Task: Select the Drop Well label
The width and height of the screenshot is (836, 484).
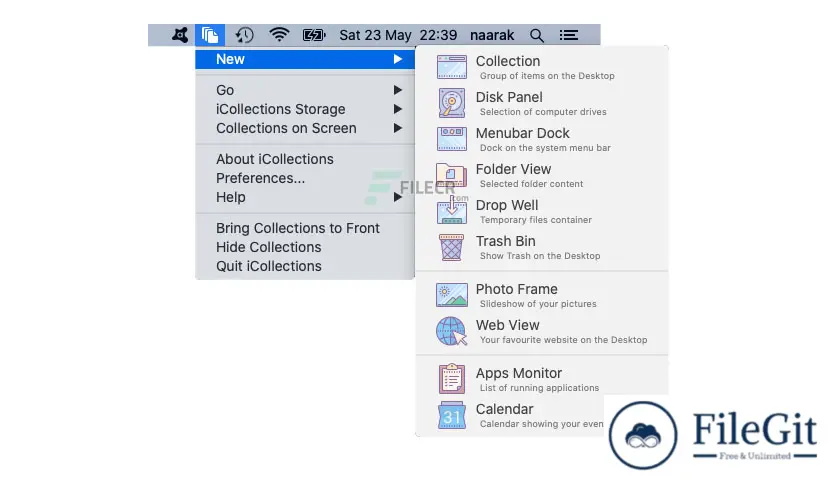Action: coord(507,205)
